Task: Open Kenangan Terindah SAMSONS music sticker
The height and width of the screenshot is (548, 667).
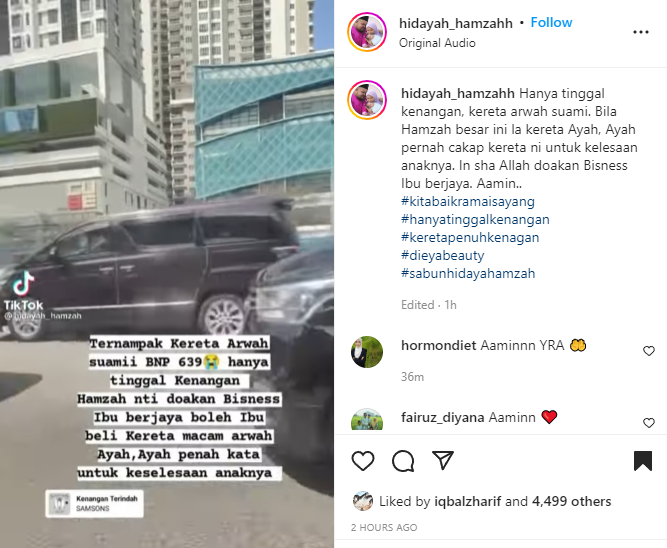Action: (94, 504)
